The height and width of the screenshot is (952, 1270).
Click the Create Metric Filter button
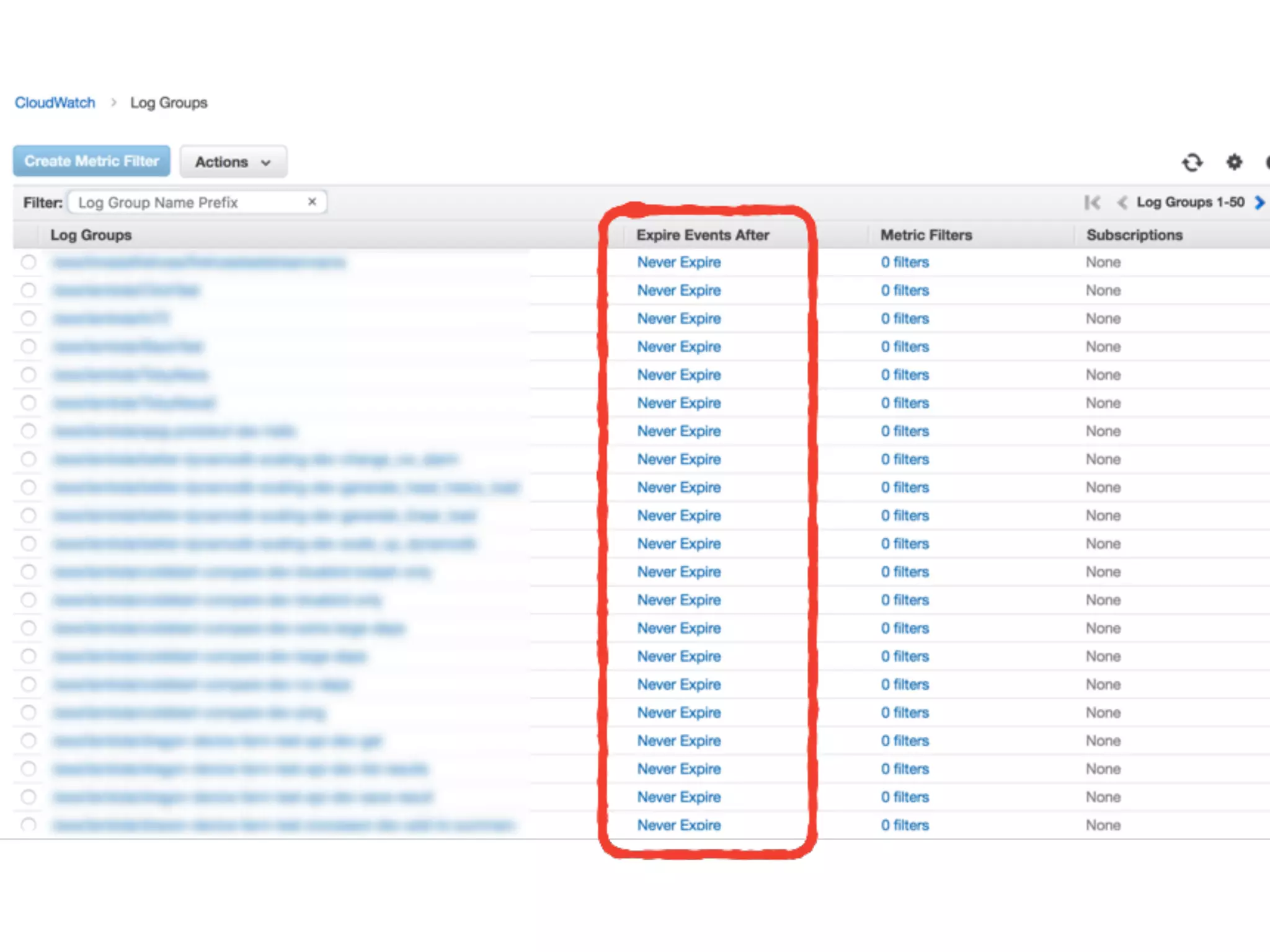pos(92,161)
